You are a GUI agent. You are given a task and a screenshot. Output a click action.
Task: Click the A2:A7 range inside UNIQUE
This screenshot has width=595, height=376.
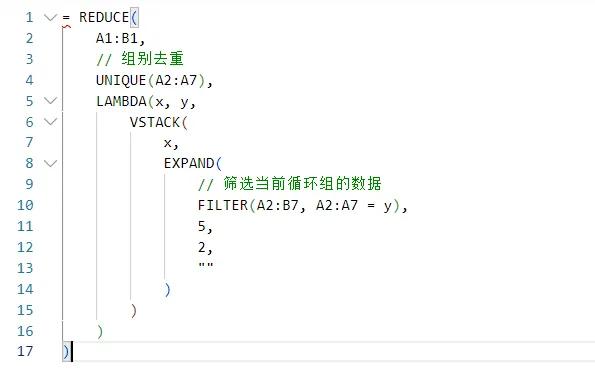click(x=176, y=80)
